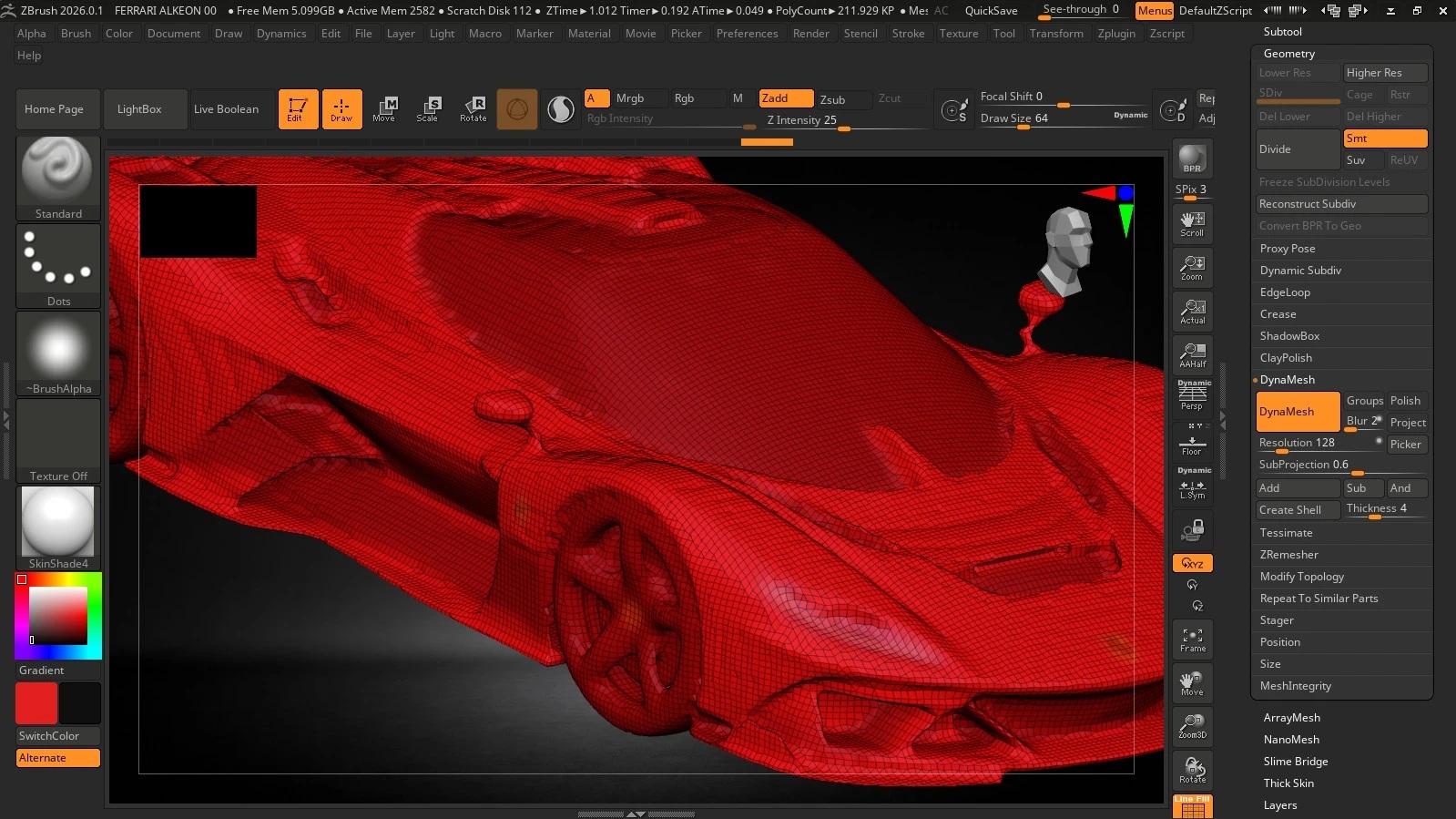Click the LightBox button
This screenshot has width=1456, height=819.
coord(146,109)
